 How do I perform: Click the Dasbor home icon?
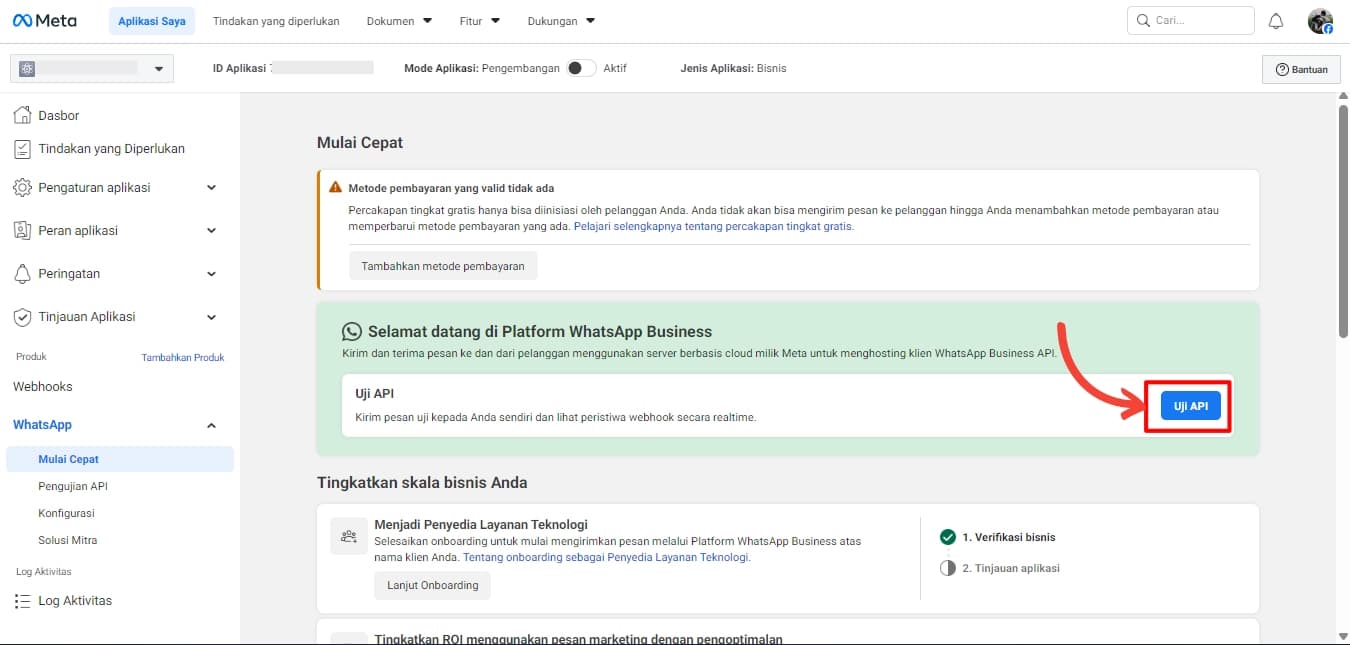coord(22,115)
